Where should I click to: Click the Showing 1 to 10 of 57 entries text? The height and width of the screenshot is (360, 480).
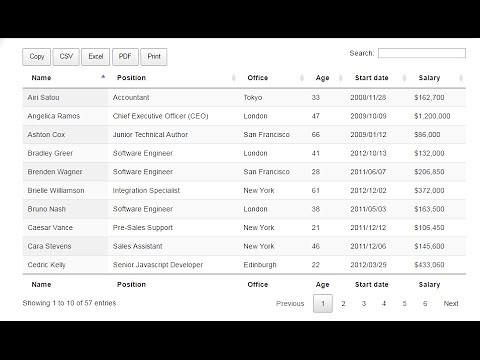[x=69, y=303]
